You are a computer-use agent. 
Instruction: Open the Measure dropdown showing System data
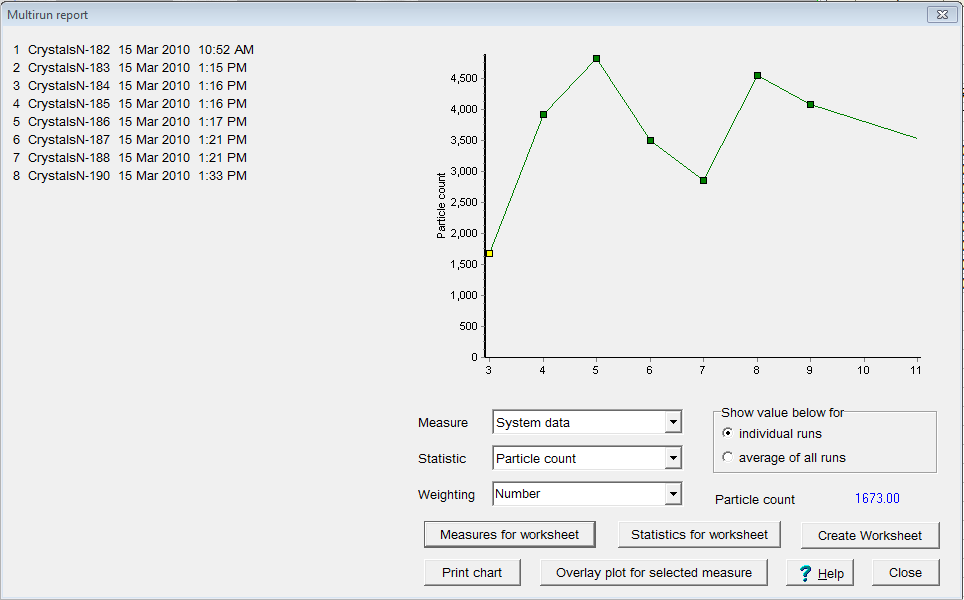(673, 423)
